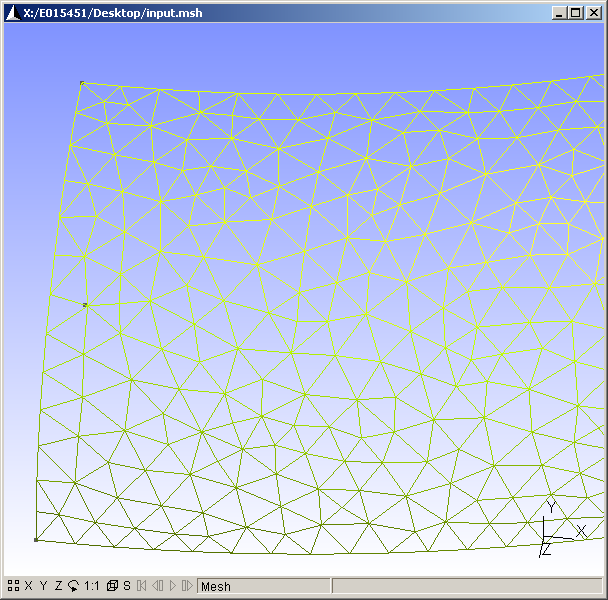
Task: Click the X Y Z axes triad in the viewport
Action: tap(562, 529)
